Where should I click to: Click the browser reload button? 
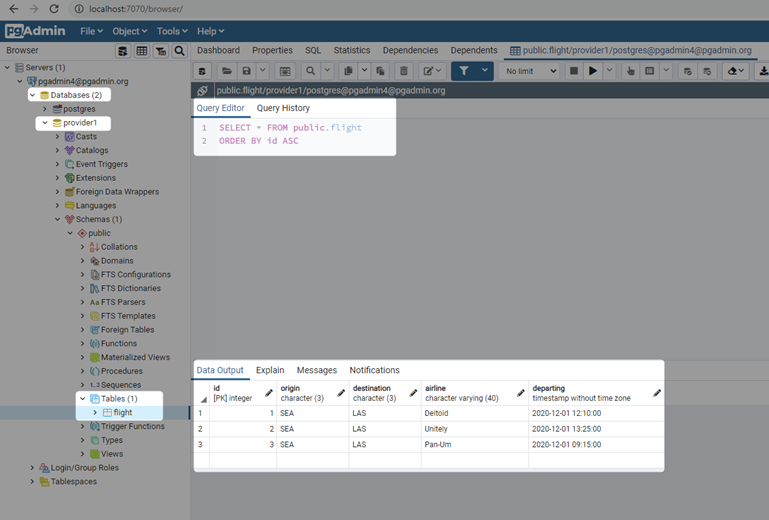click(54, 9)
